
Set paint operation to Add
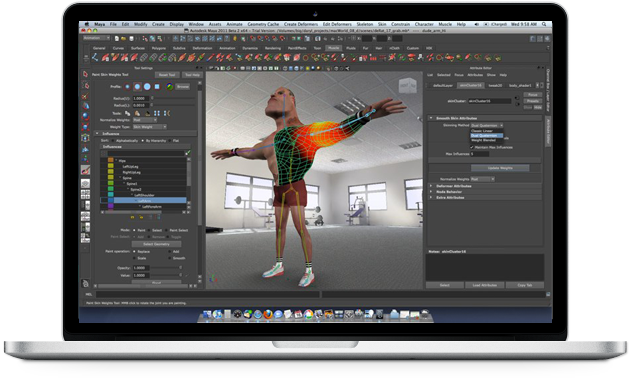click(x=170, y=251)
